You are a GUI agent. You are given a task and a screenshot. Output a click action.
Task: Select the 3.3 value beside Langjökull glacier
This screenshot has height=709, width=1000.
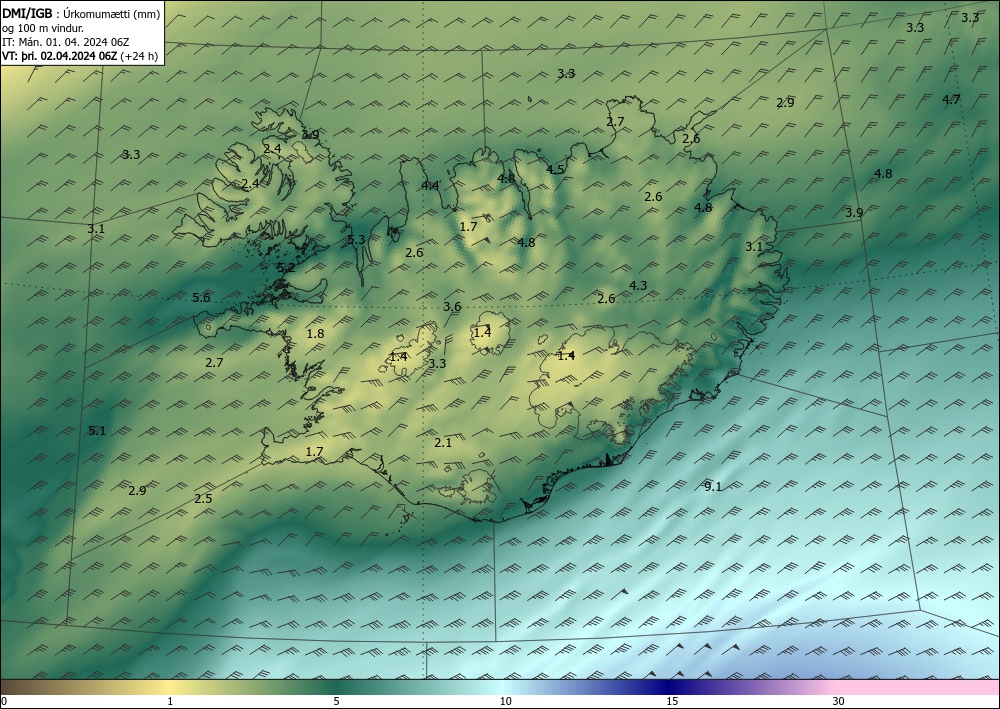click(437, 363)
